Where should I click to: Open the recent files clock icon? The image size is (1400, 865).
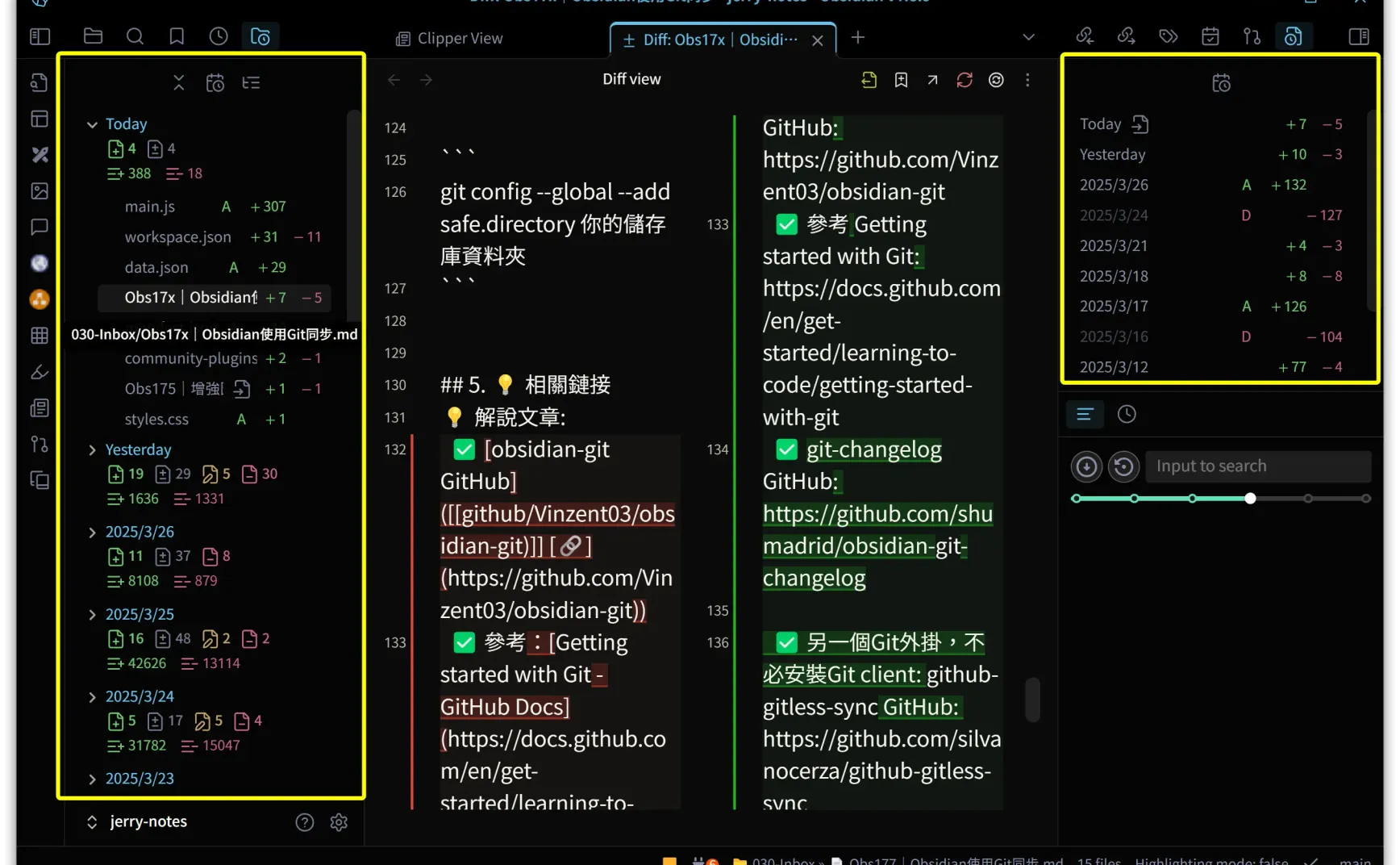click(x=219, y=36)
